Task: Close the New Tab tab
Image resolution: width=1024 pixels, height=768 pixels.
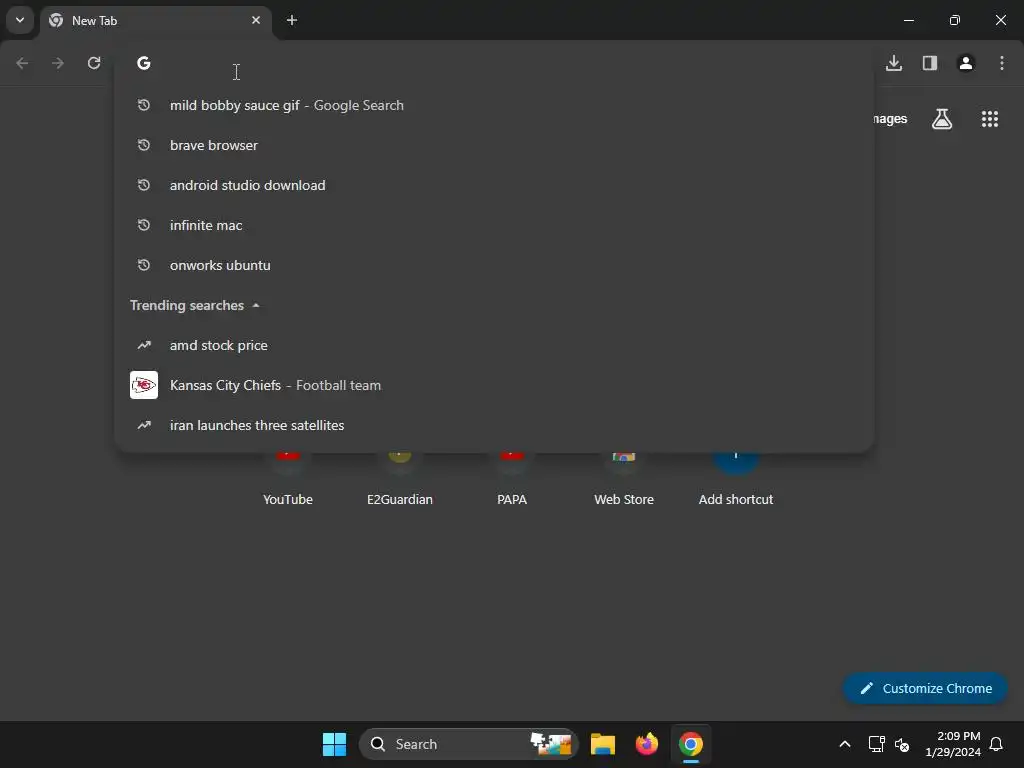Action: [256, 20]
